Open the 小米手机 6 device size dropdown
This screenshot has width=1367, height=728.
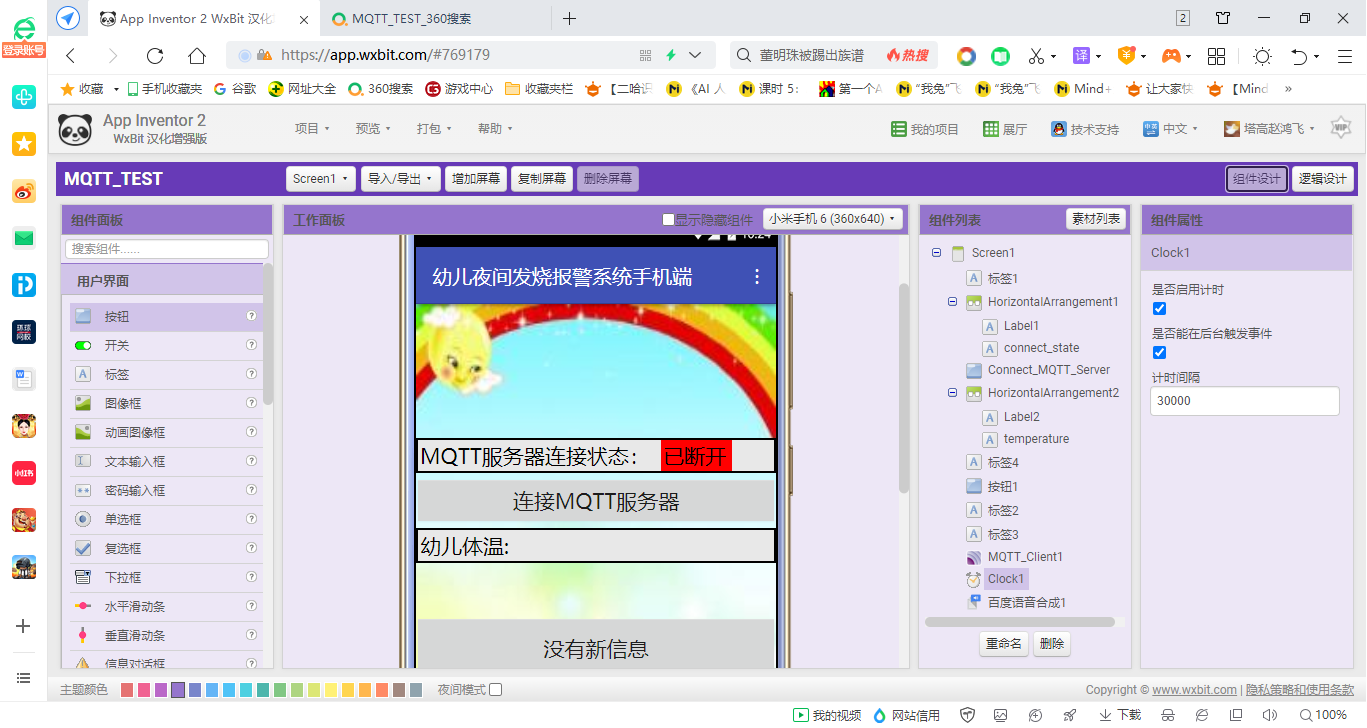(x=833, y=219)
